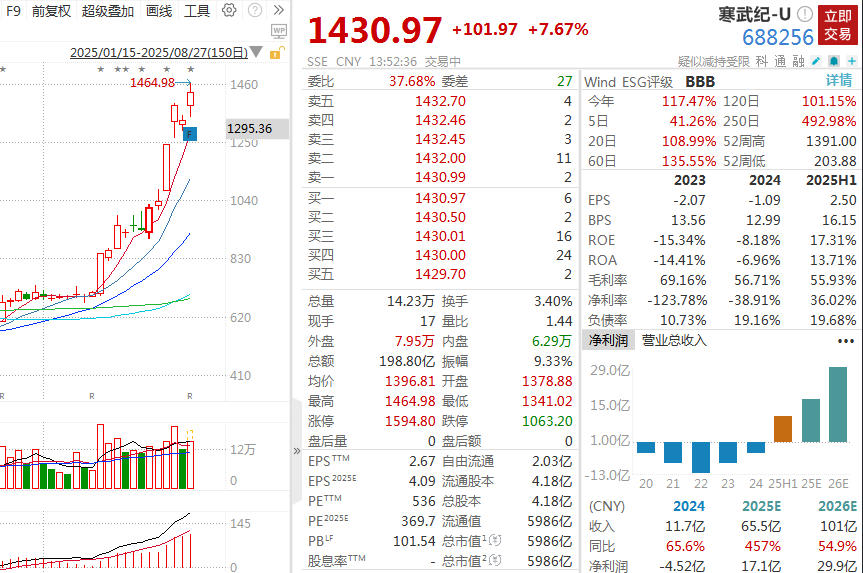The image size is (863, 573).
Task: Toggle the 融 margin trading tag
Action: coord(798,61)
